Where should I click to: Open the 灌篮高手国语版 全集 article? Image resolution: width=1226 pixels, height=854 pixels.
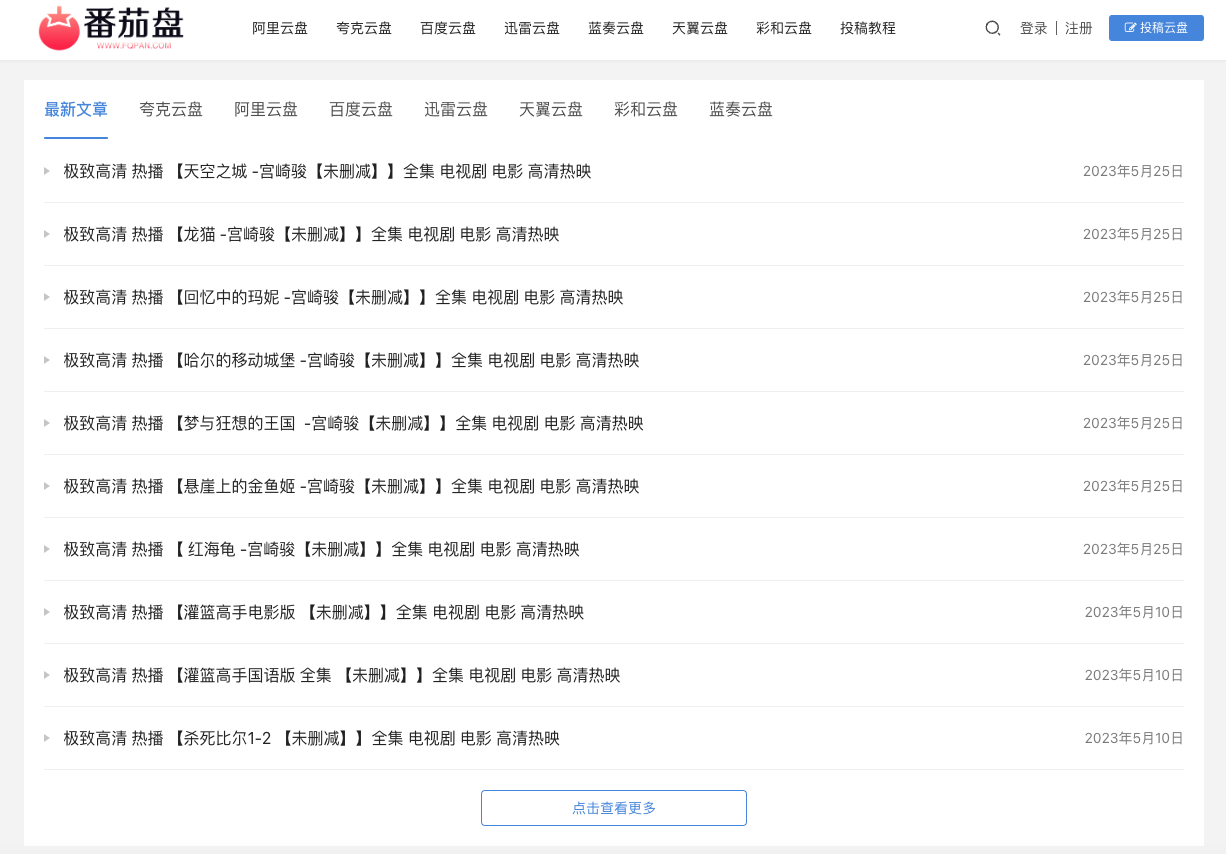(342, 675)
